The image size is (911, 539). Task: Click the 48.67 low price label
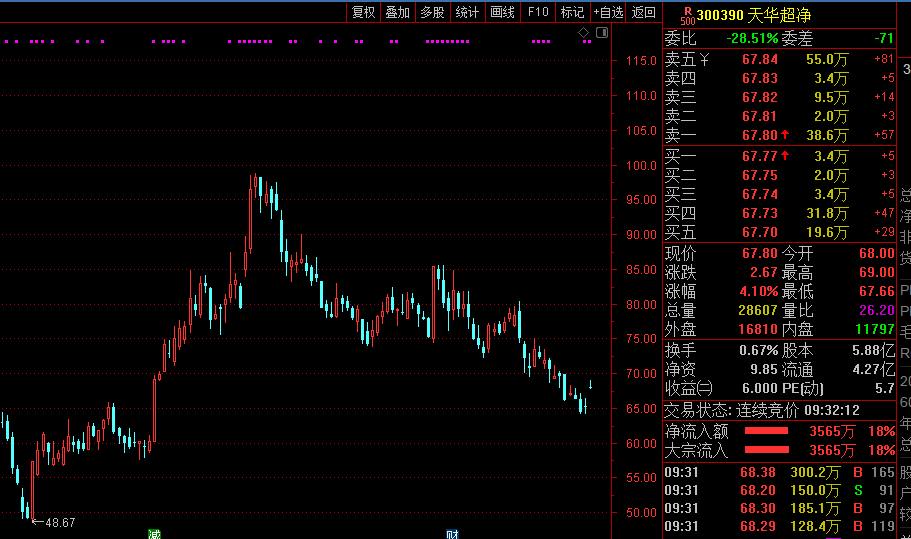click(x=58, y=522)
